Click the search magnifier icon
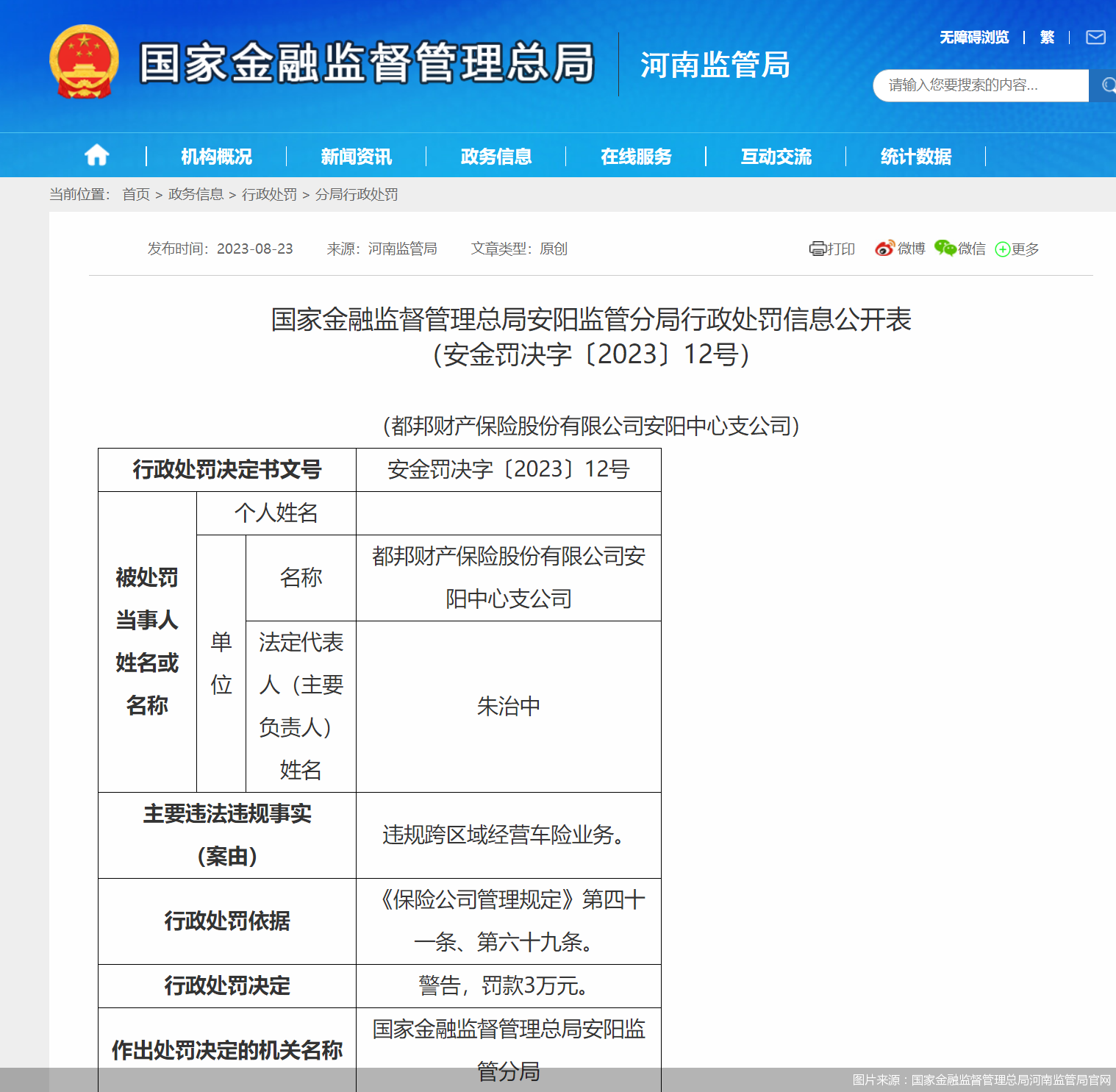Viewport: 1116px width, 1092px height. (1105, 85)
